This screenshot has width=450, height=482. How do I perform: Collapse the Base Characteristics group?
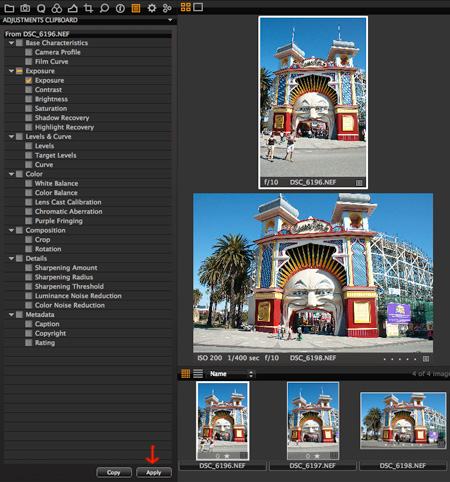tap(11, 43)
